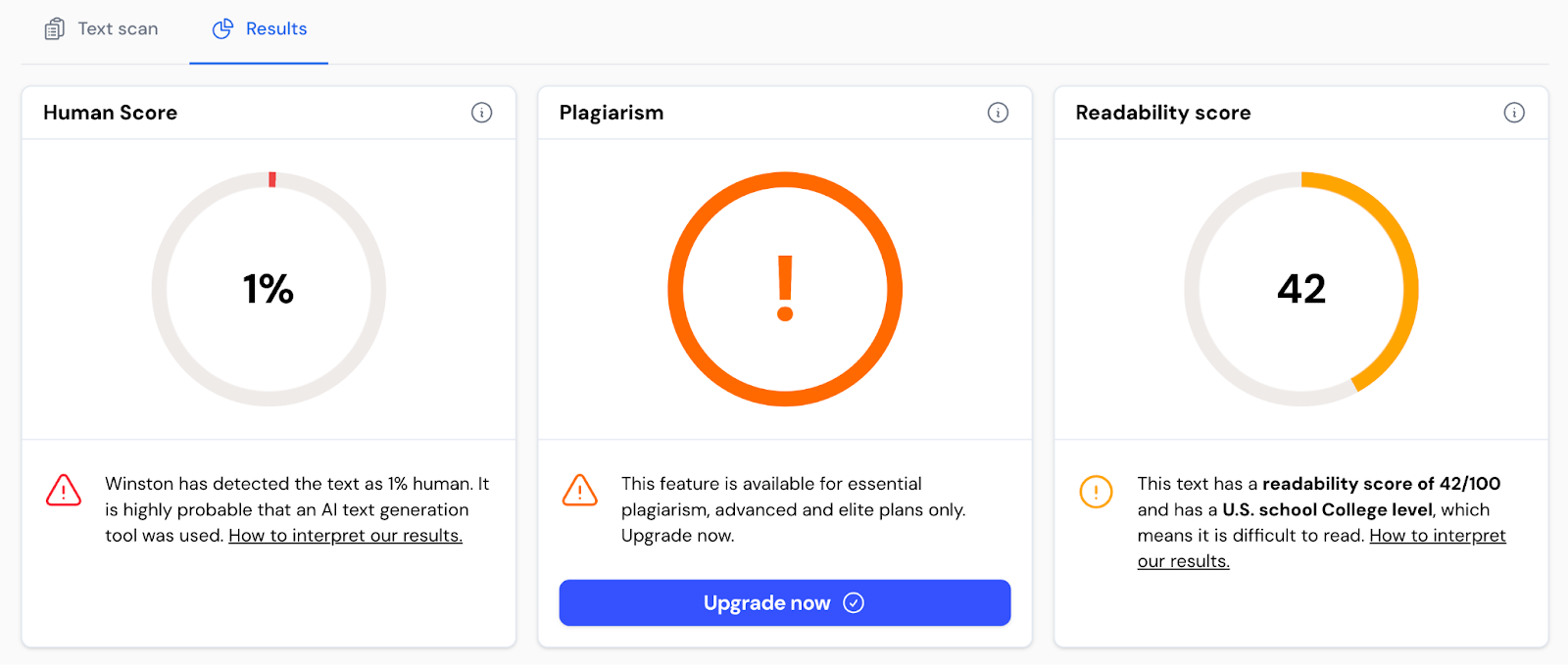
Task: Open the Readability score info icon
Action: 1514,113
